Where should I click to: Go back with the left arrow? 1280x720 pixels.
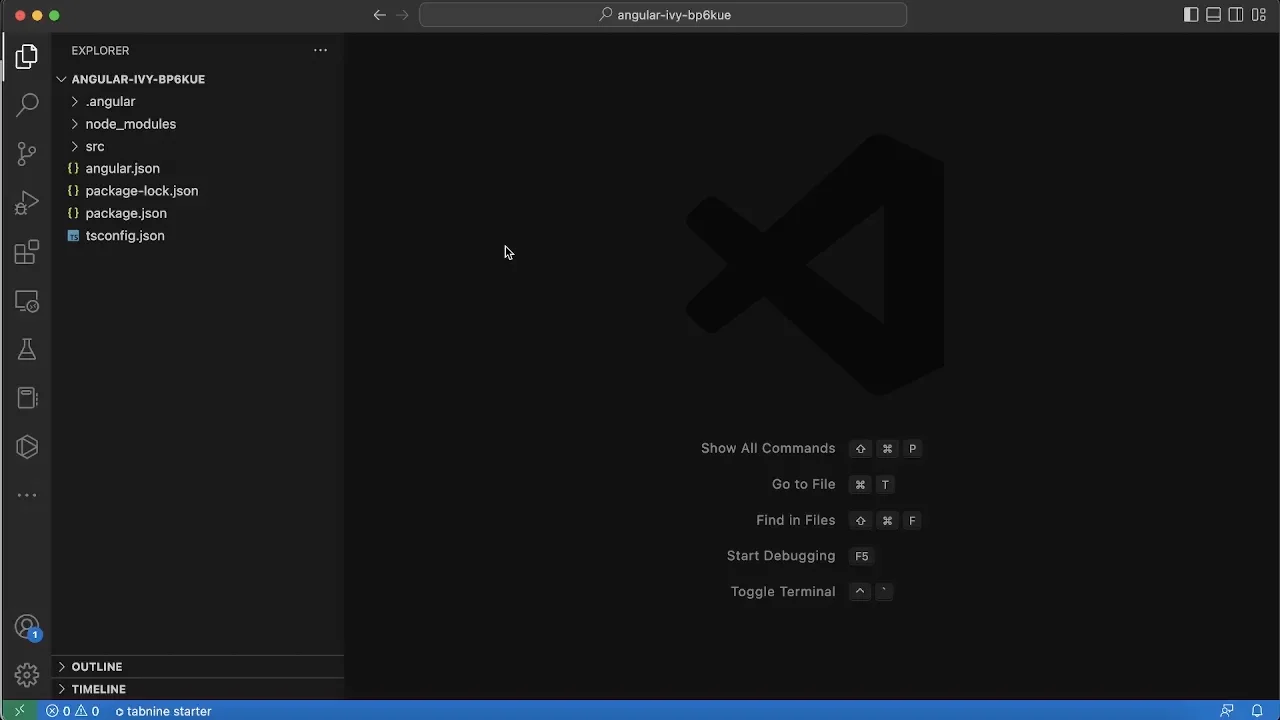tap(379, 15)
